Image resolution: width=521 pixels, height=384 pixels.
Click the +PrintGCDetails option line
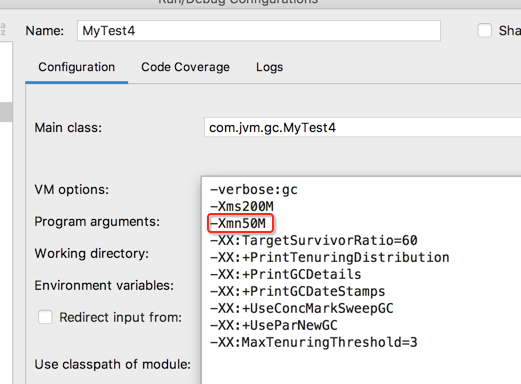coord(285,274)
